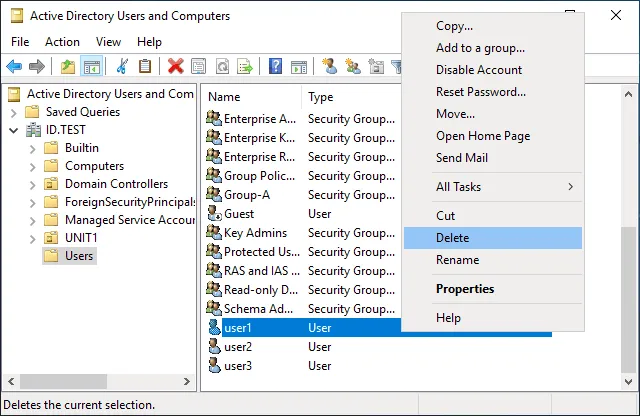Expand the Builtin tree node
This screenshot has width=640, height=416.
pos(32,148)
